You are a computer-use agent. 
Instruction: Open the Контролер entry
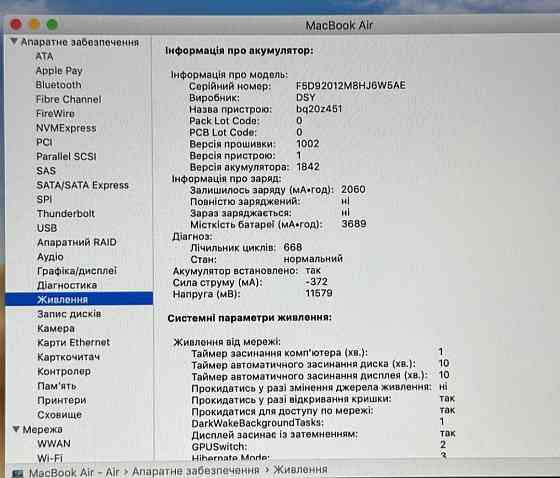point(64,372)
